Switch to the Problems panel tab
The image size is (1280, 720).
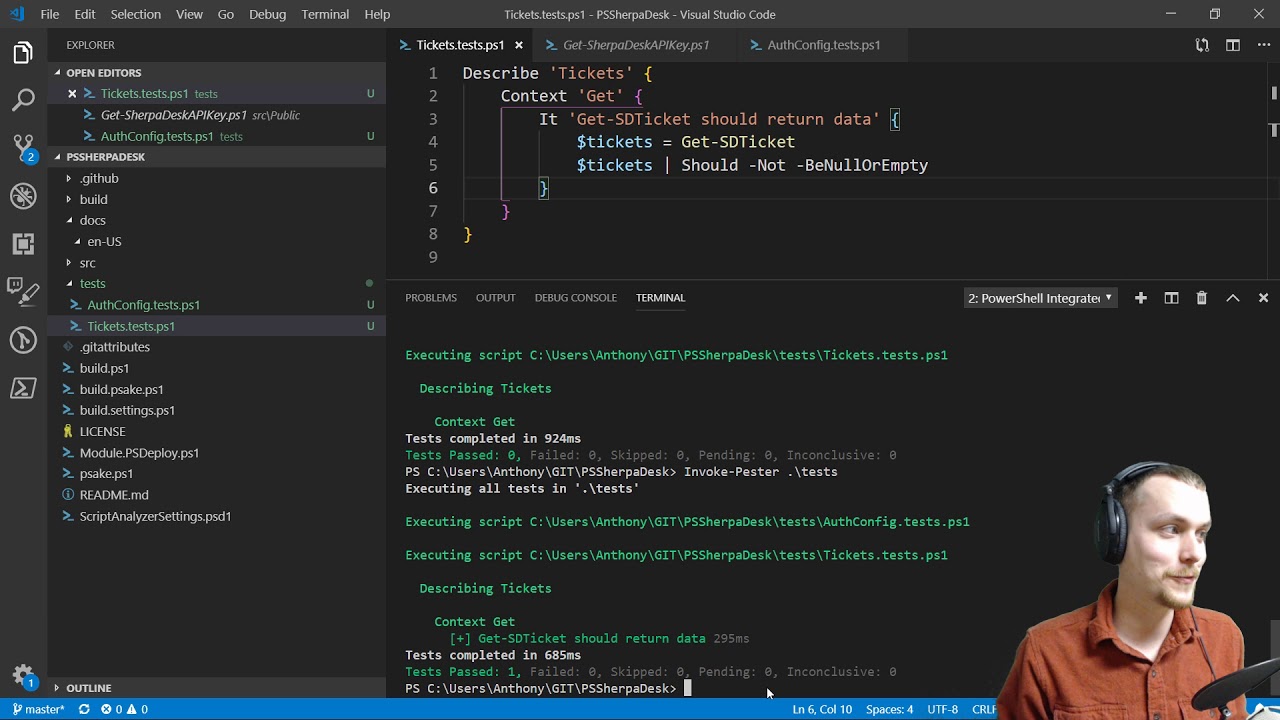(431, 298)
